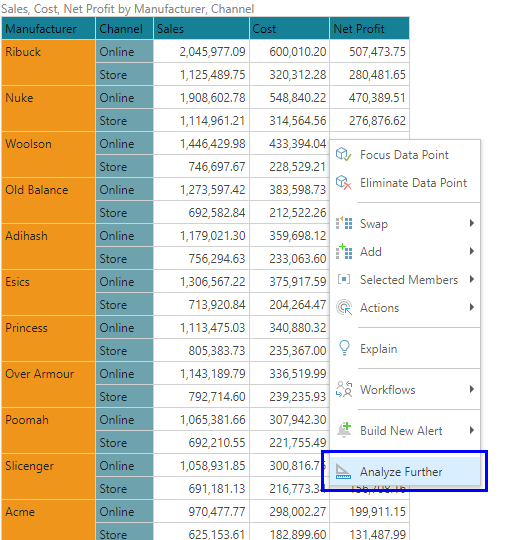Click Ribuck's Online channel cell

124,51
